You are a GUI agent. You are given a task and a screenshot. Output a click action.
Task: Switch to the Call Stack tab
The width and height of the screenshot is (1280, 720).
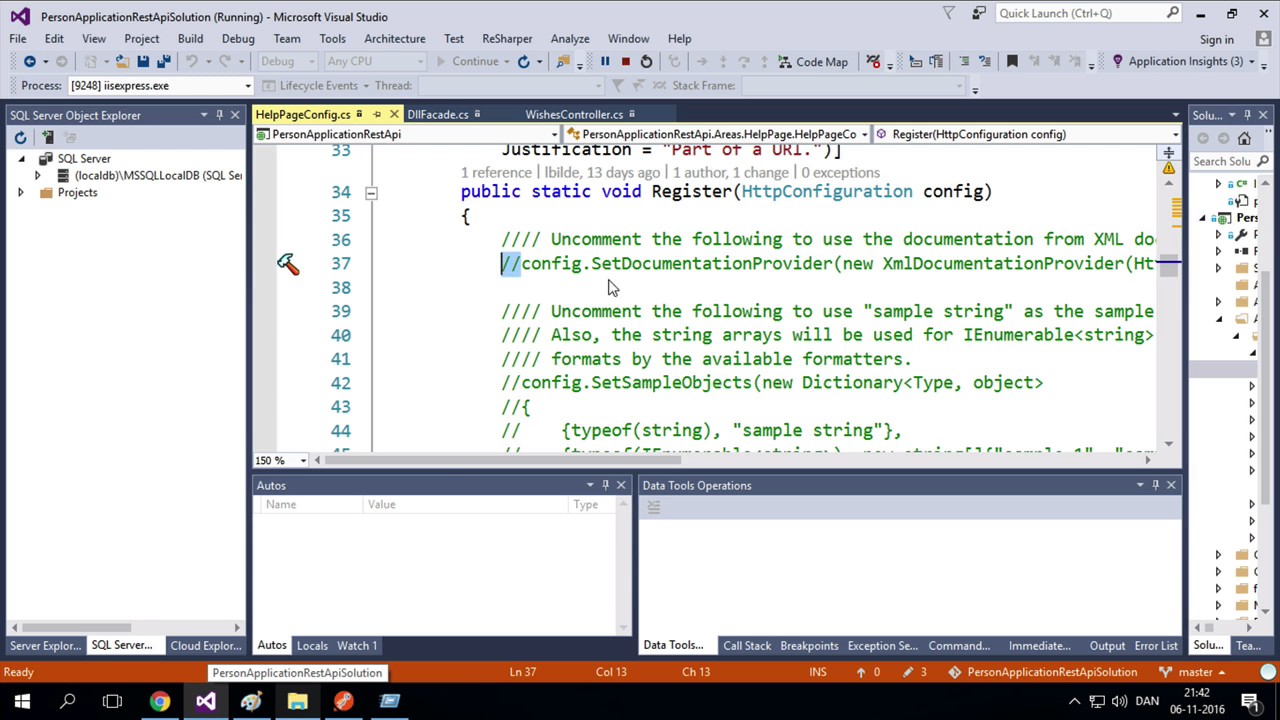[747, 646]
